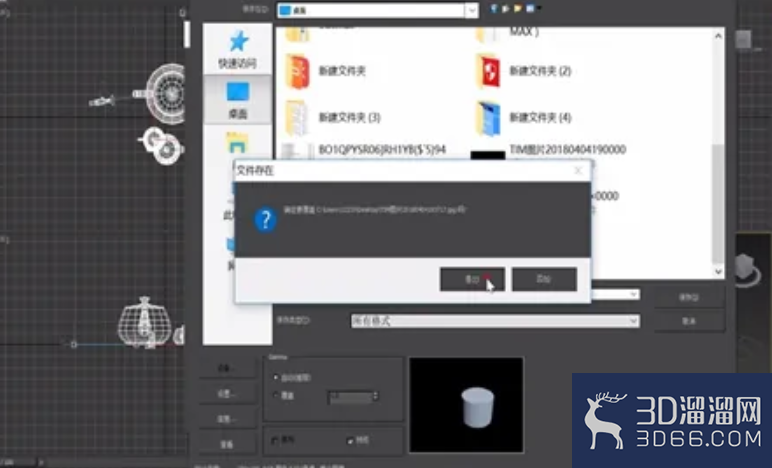Open the view menu toolbar icon
Screen dimensions: 772x468
click(x=532, y=8)
